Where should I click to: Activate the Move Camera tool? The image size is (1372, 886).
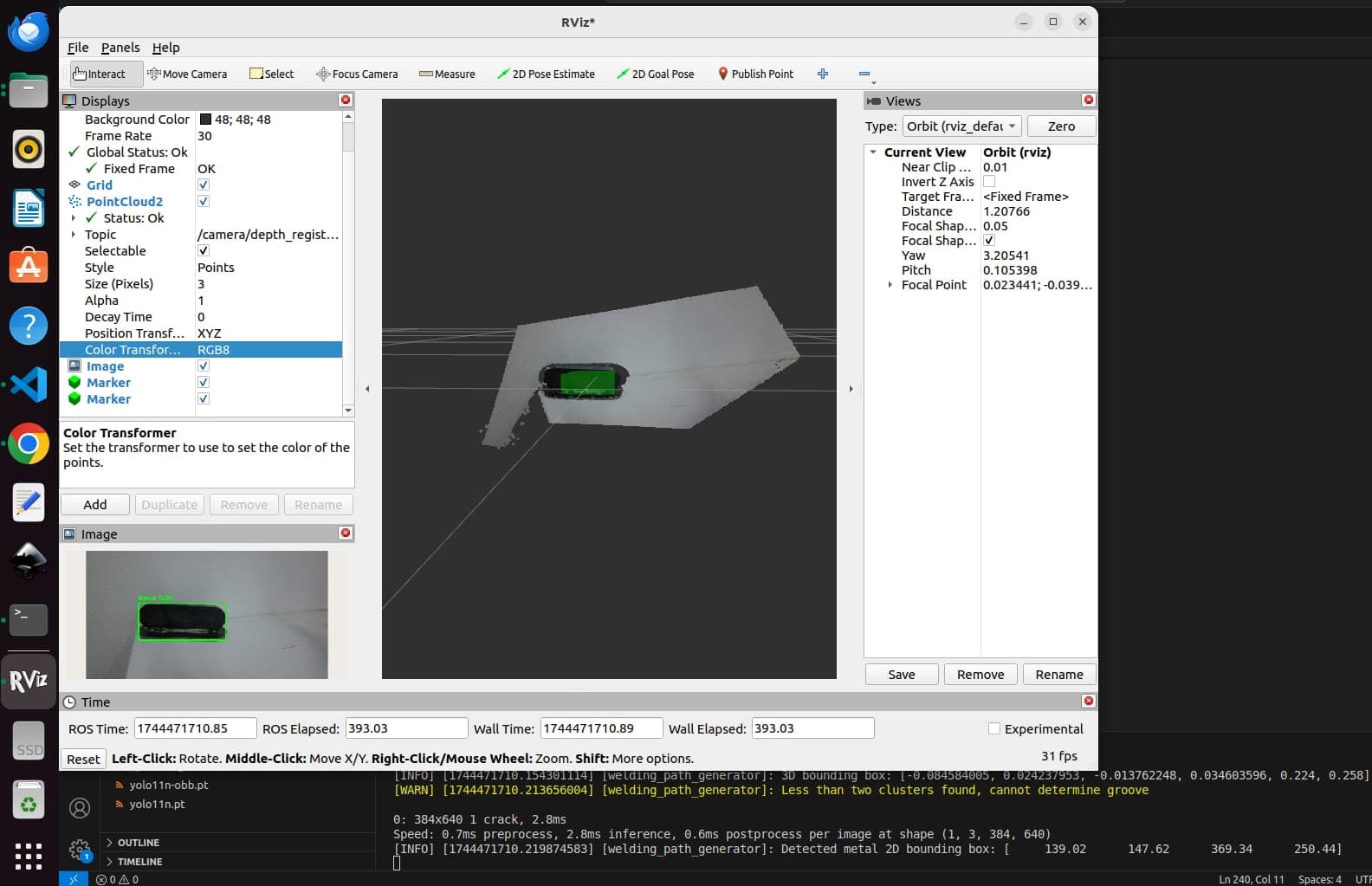(x=187, y=74)
